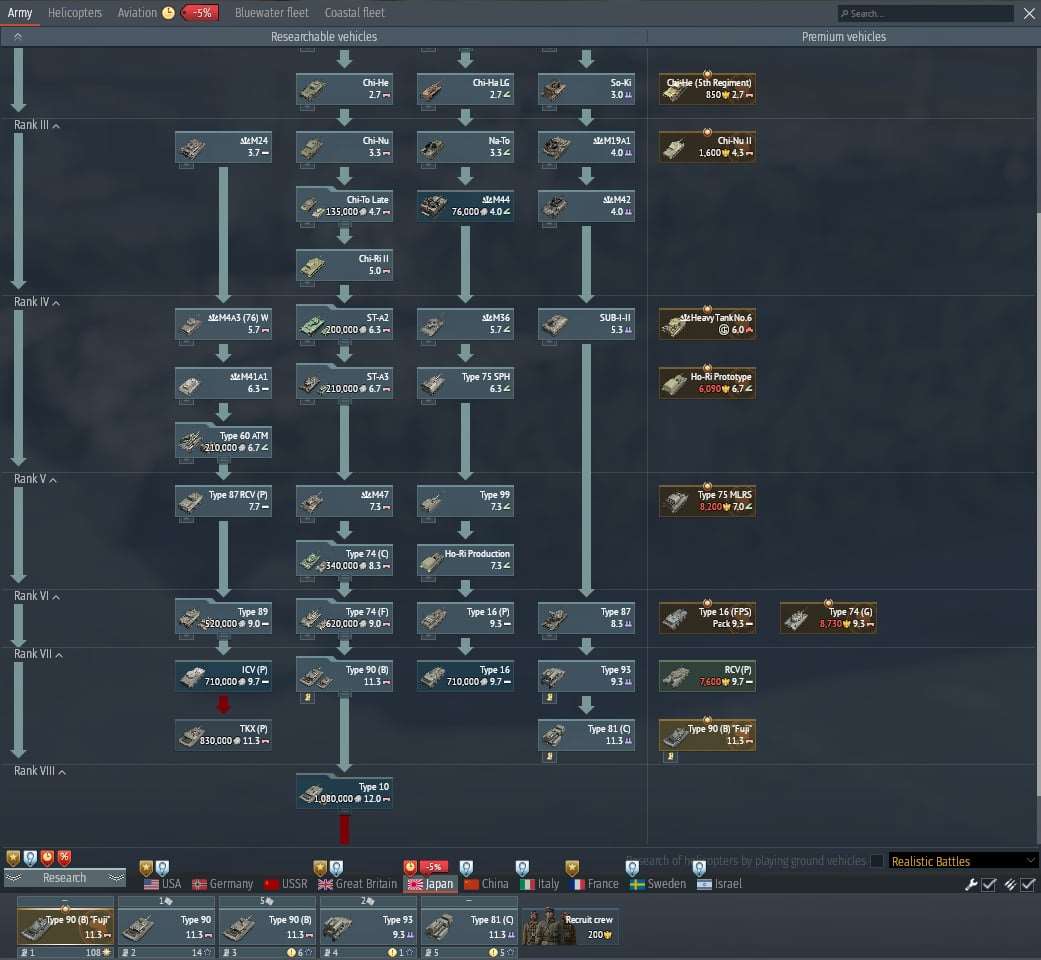Open the USSR nation tree
This screenshot has width=1041, height=960.
tap(286, 884)
